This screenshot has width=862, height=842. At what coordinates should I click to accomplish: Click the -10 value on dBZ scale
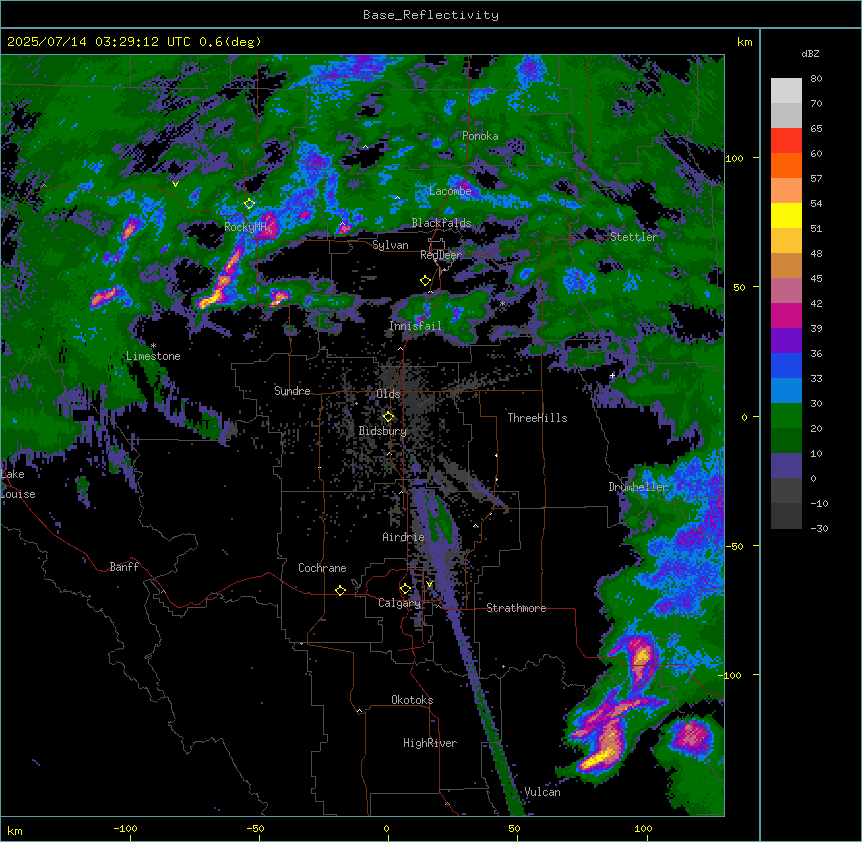(819, 503)
